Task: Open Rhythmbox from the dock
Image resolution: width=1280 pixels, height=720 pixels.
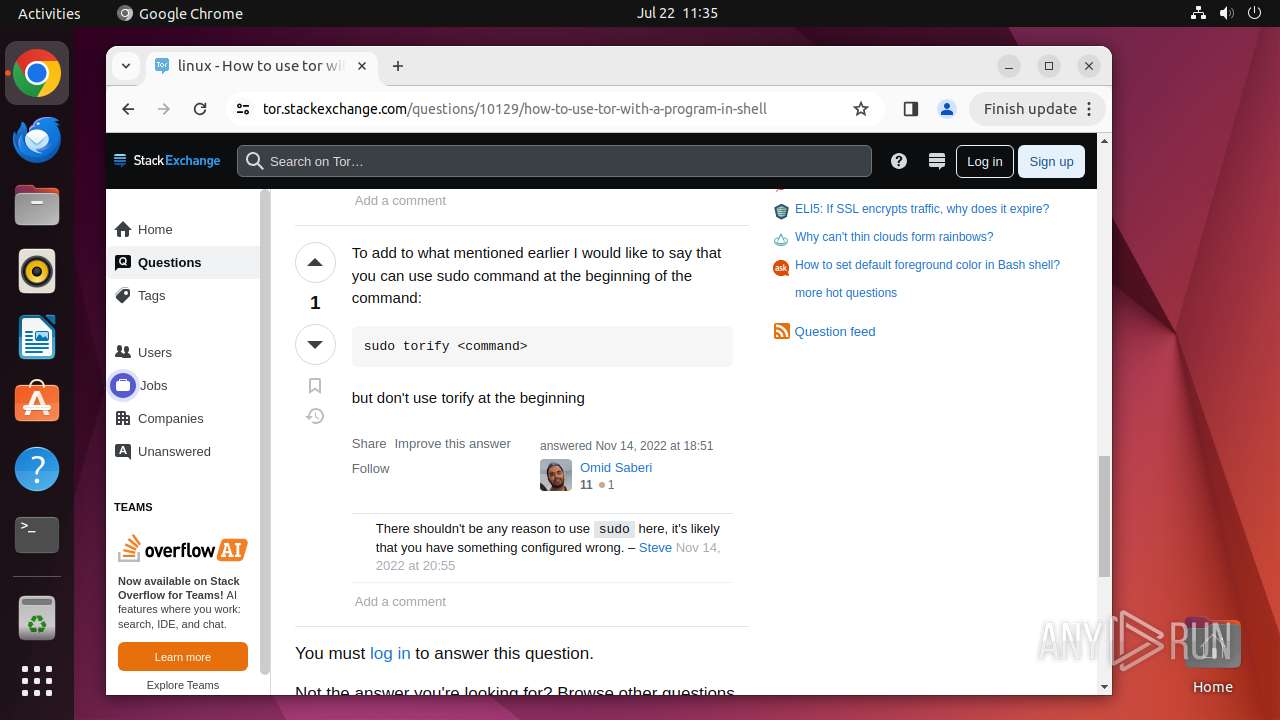Action: pyautogui.click(x=37, y=271)
